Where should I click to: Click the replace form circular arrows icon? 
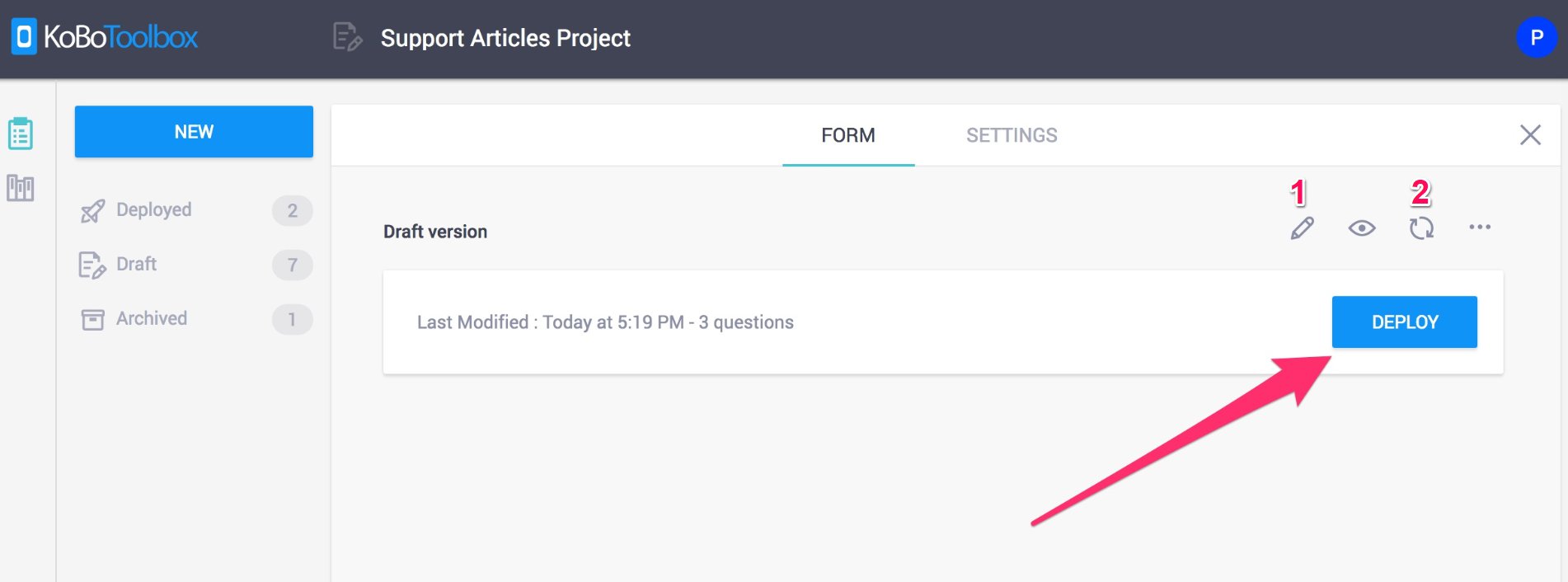1421,228
